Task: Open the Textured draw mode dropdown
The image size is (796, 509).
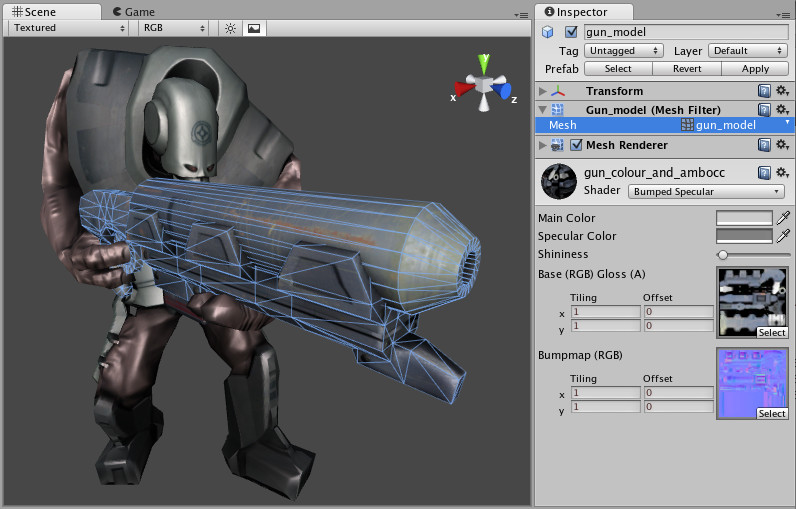Action: pyautogui.click(x=68, y=28)
